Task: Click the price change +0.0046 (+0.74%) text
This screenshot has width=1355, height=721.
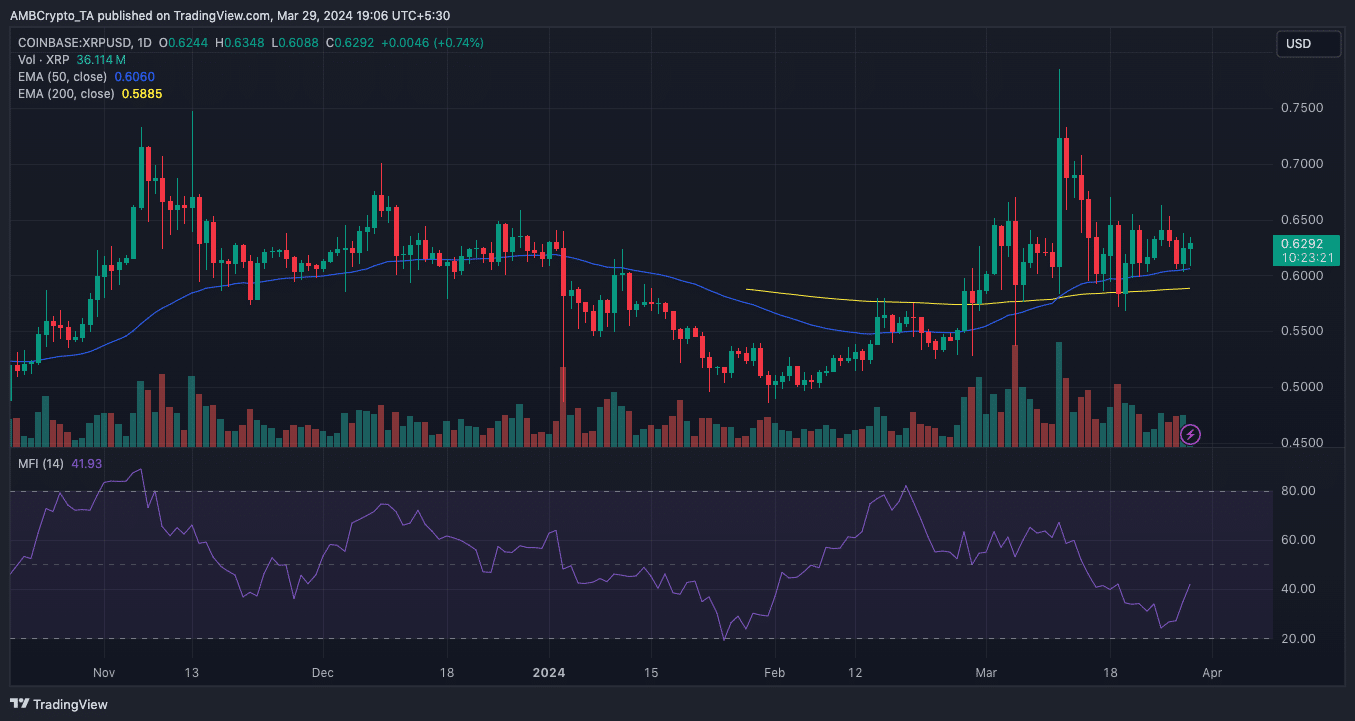Action: pyautogui.click(x=433, y=43)
